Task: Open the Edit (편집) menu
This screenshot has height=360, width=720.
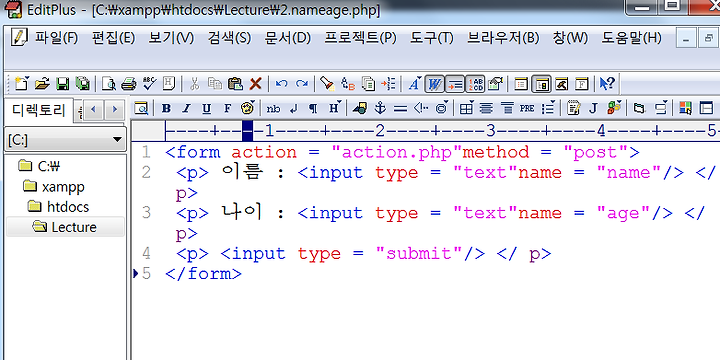Action: (x=113, y=38)
